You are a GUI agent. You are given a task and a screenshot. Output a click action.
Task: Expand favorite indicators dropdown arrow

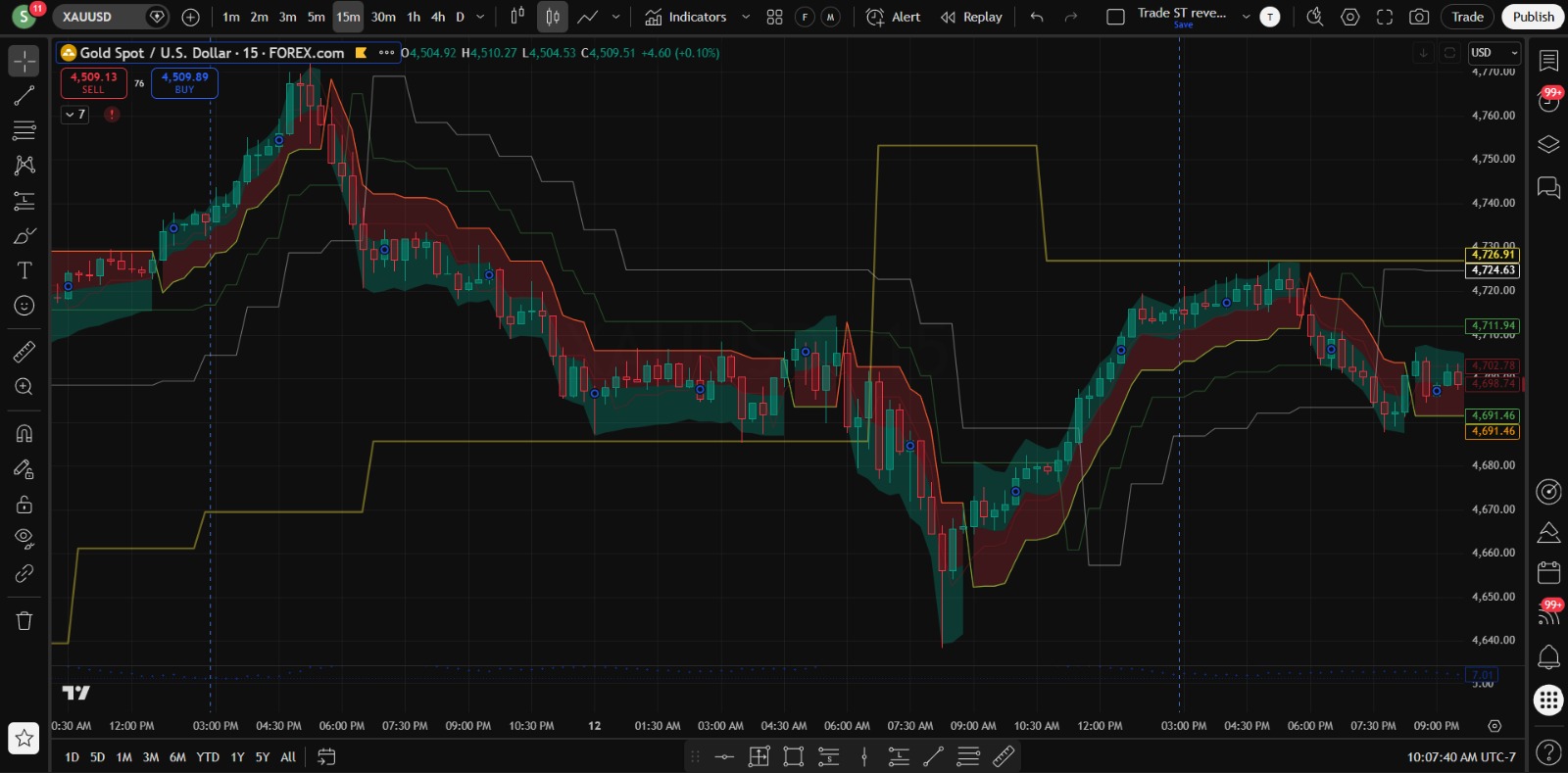746,17
